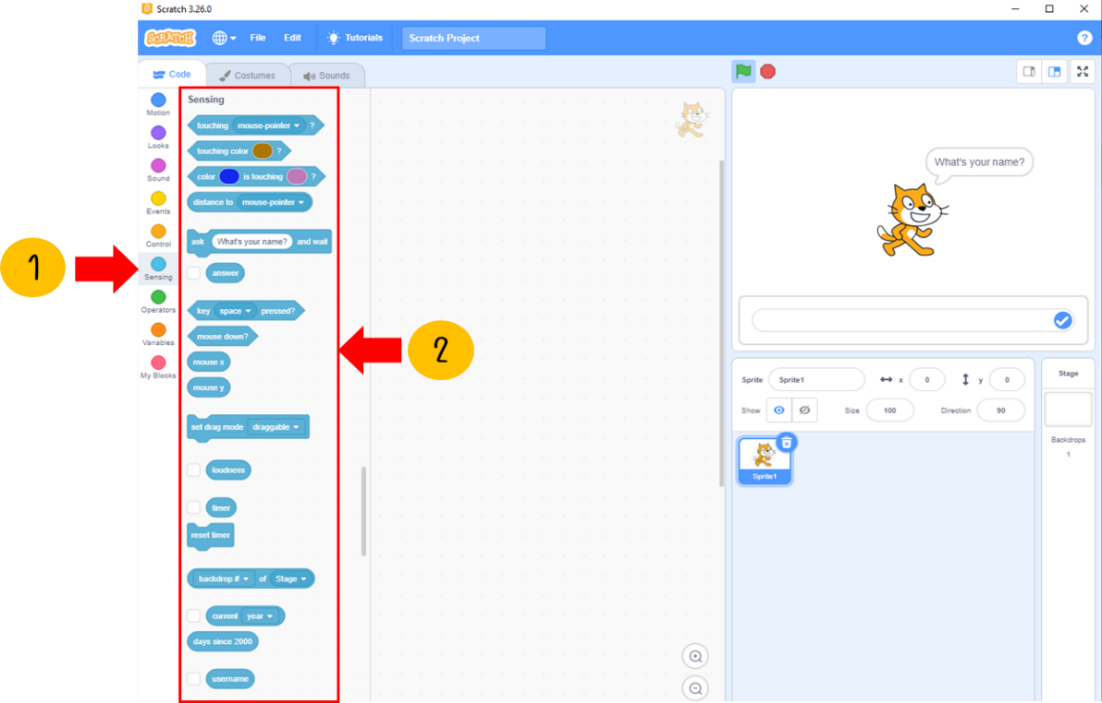Screen dimensions: 1102x703
Task: Switch to the Costumes tab
Action: (247, 75)
